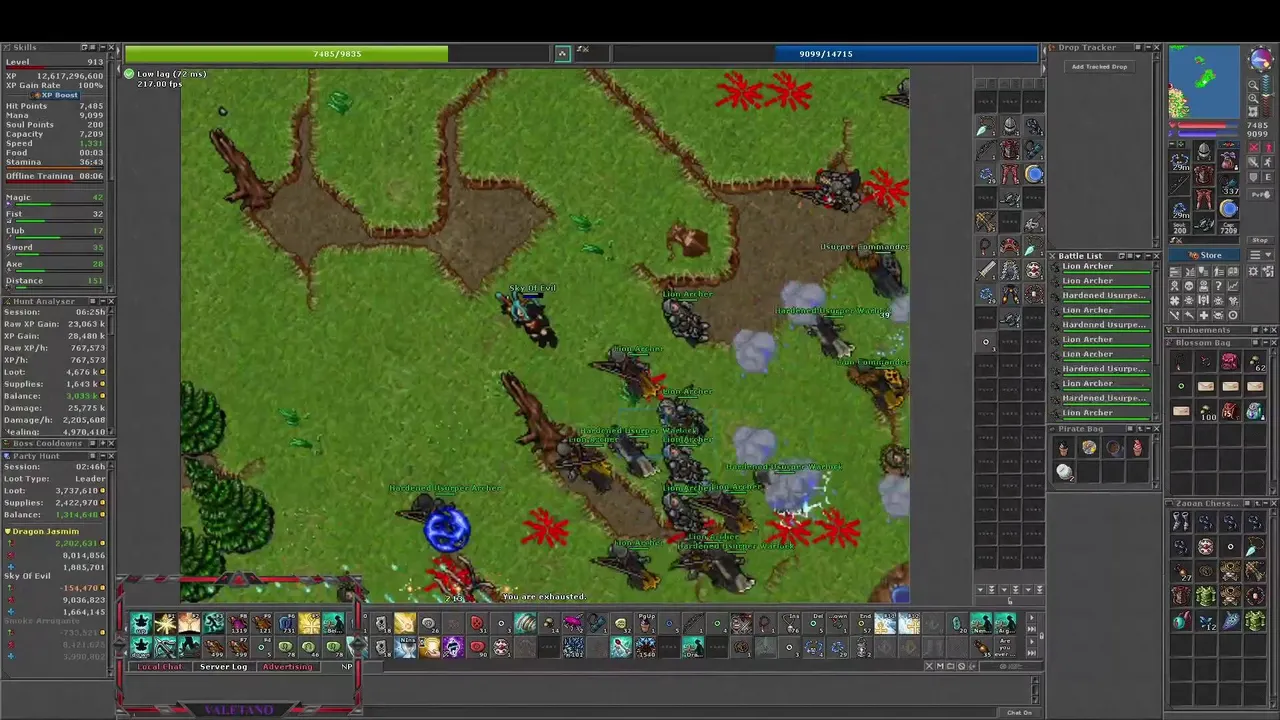Viewport: 1280px width, 720px height.
Task: Collapse the Battle List panel
Action: [x=1147, y=256]
